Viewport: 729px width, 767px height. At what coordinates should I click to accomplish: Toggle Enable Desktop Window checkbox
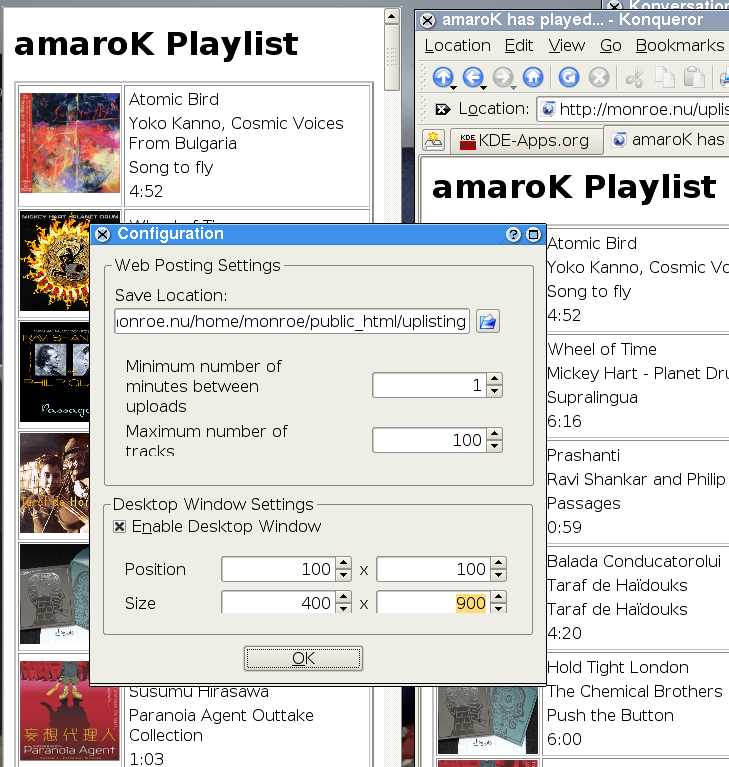(119, 527)
